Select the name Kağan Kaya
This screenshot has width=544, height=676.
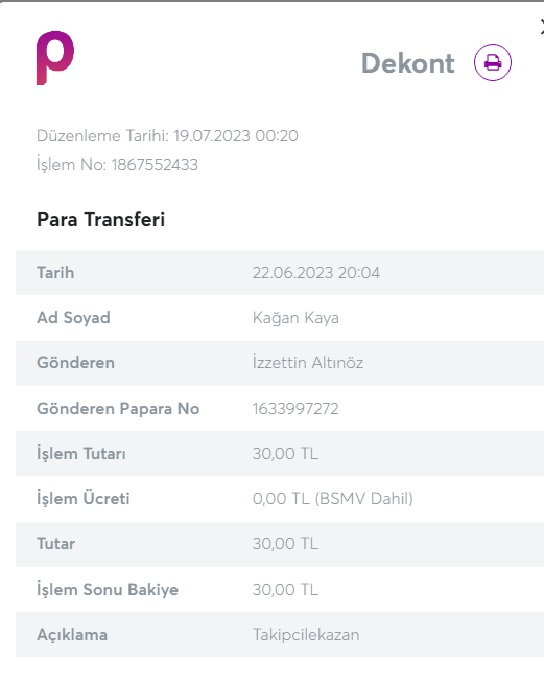(296, 318)
